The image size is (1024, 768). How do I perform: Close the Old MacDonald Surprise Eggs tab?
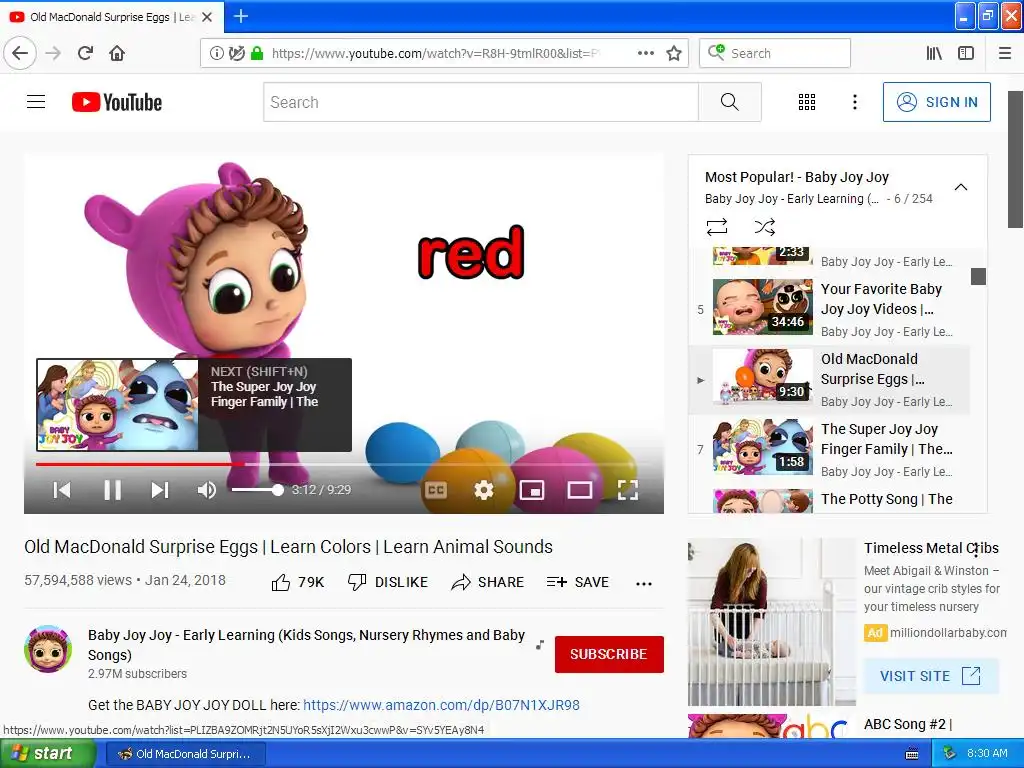(207, 17)
